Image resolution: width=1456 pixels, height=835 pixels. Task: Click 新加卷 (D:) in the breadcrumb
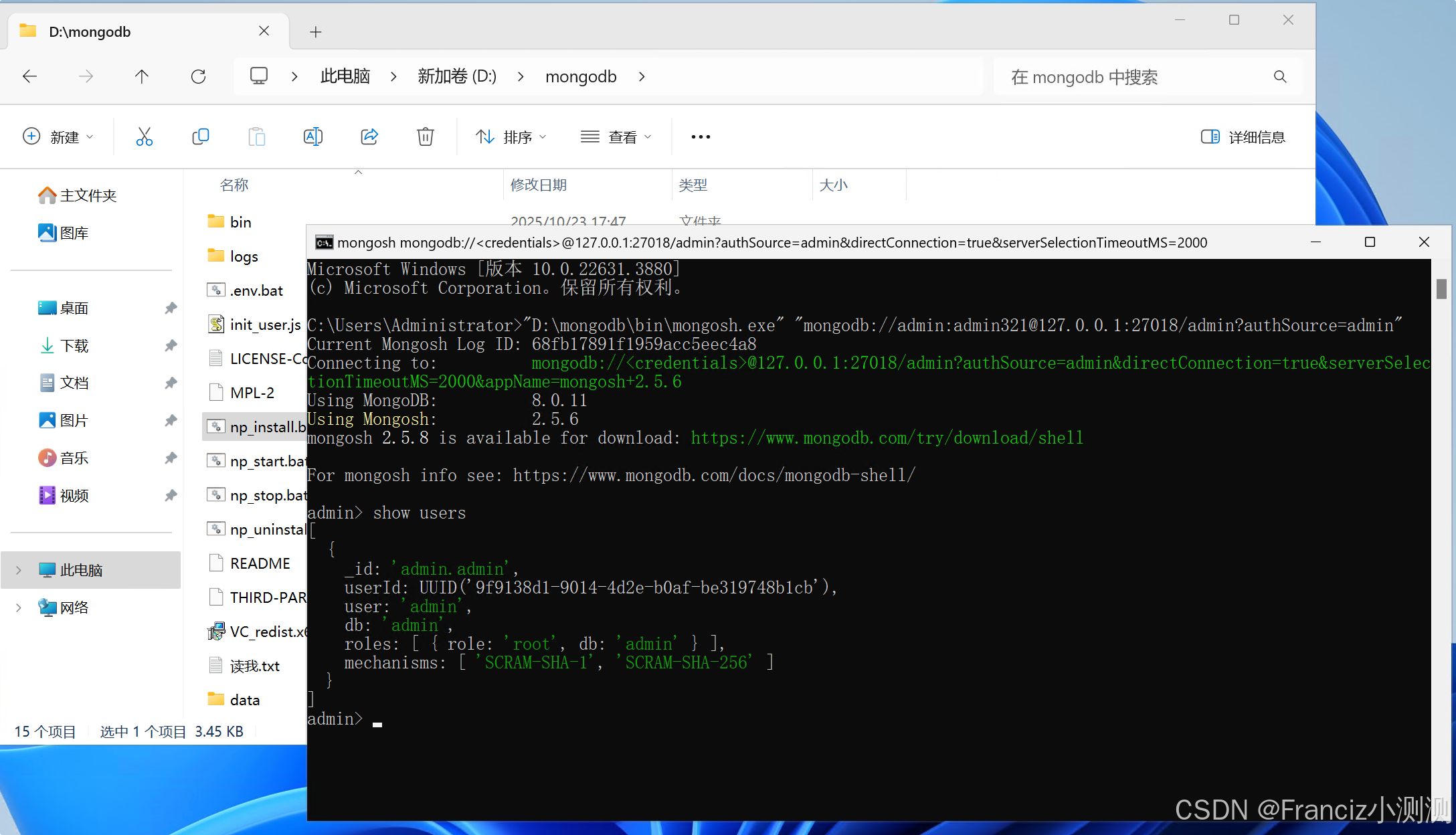click(457, 77)
